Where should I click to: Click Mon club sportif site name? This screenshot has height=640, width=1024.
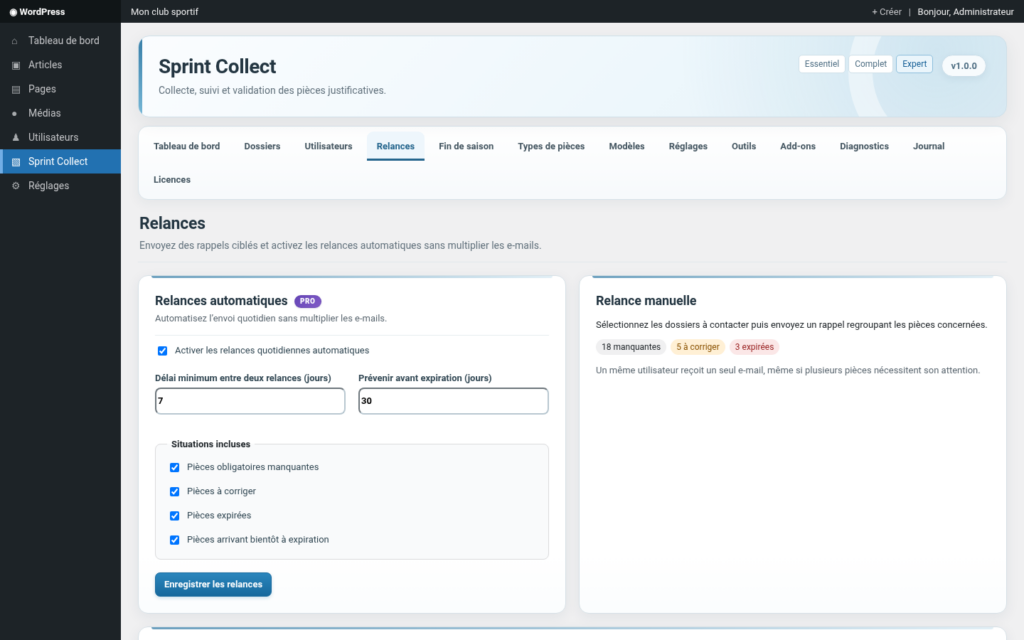tap(165, 12)
